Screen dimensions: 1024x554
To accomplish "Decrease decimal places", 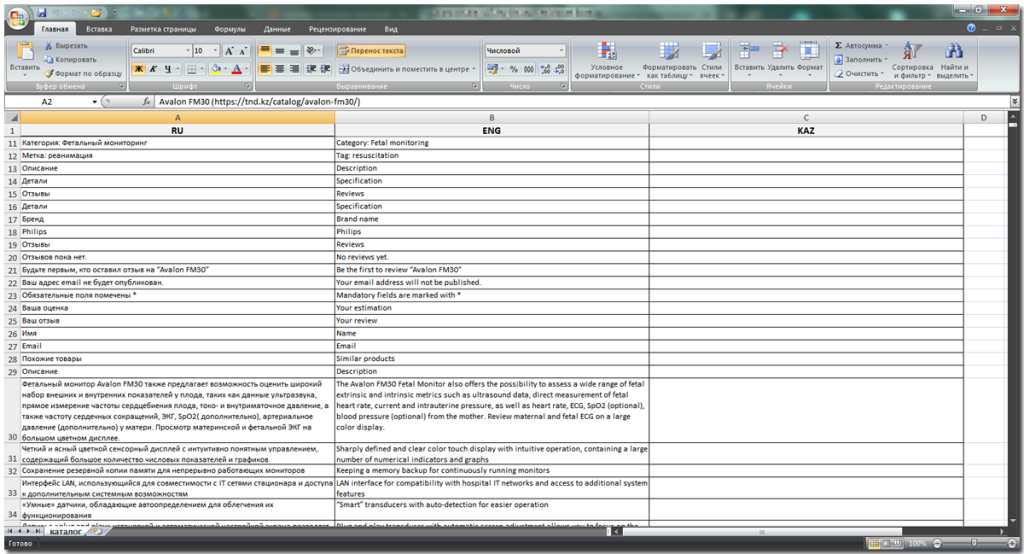I will (x=560, y=69).
